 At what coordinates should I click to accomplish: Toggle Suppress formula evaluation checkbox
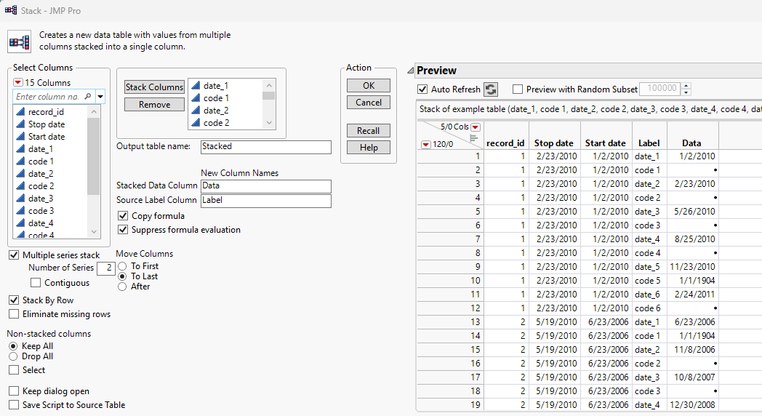tap(123, 230)
